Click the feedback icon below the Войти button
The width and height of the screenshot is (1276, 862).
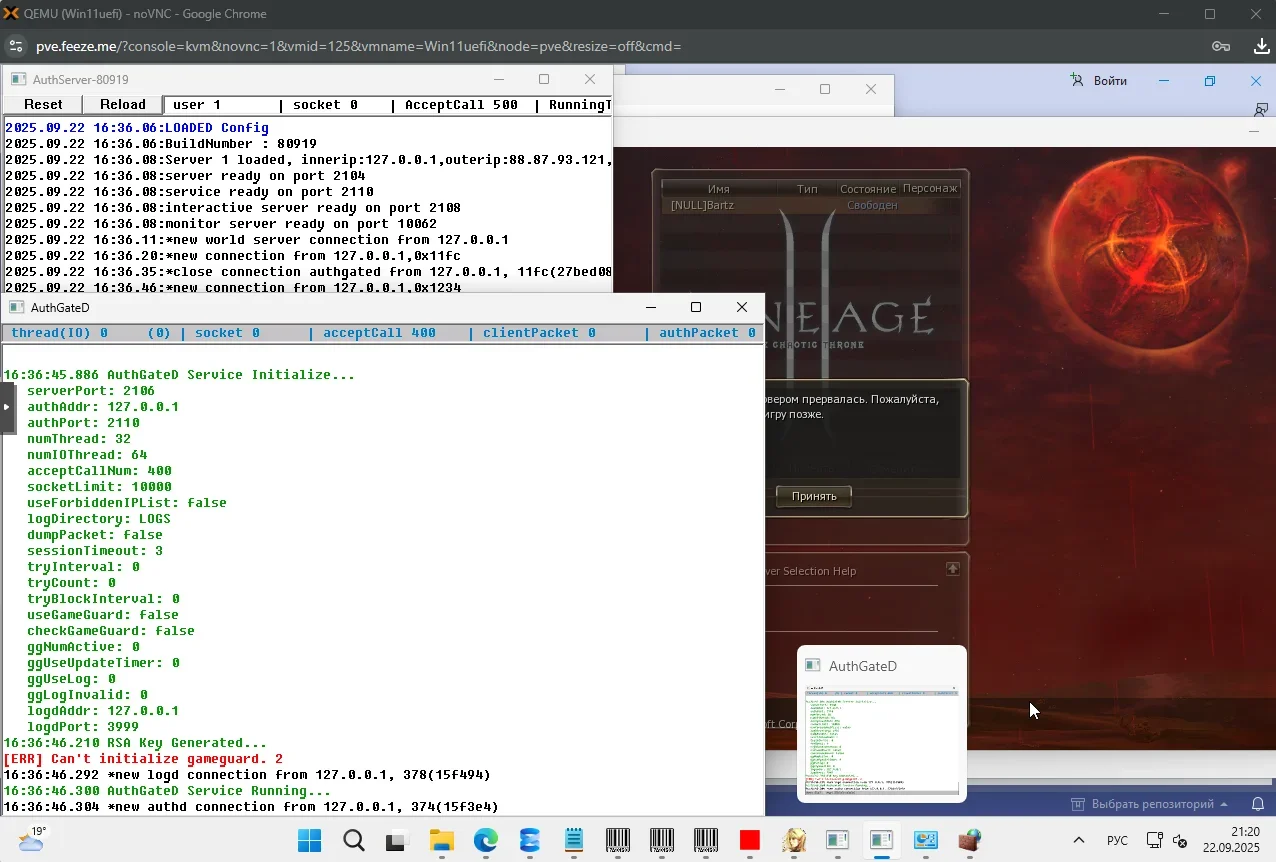1261,109
